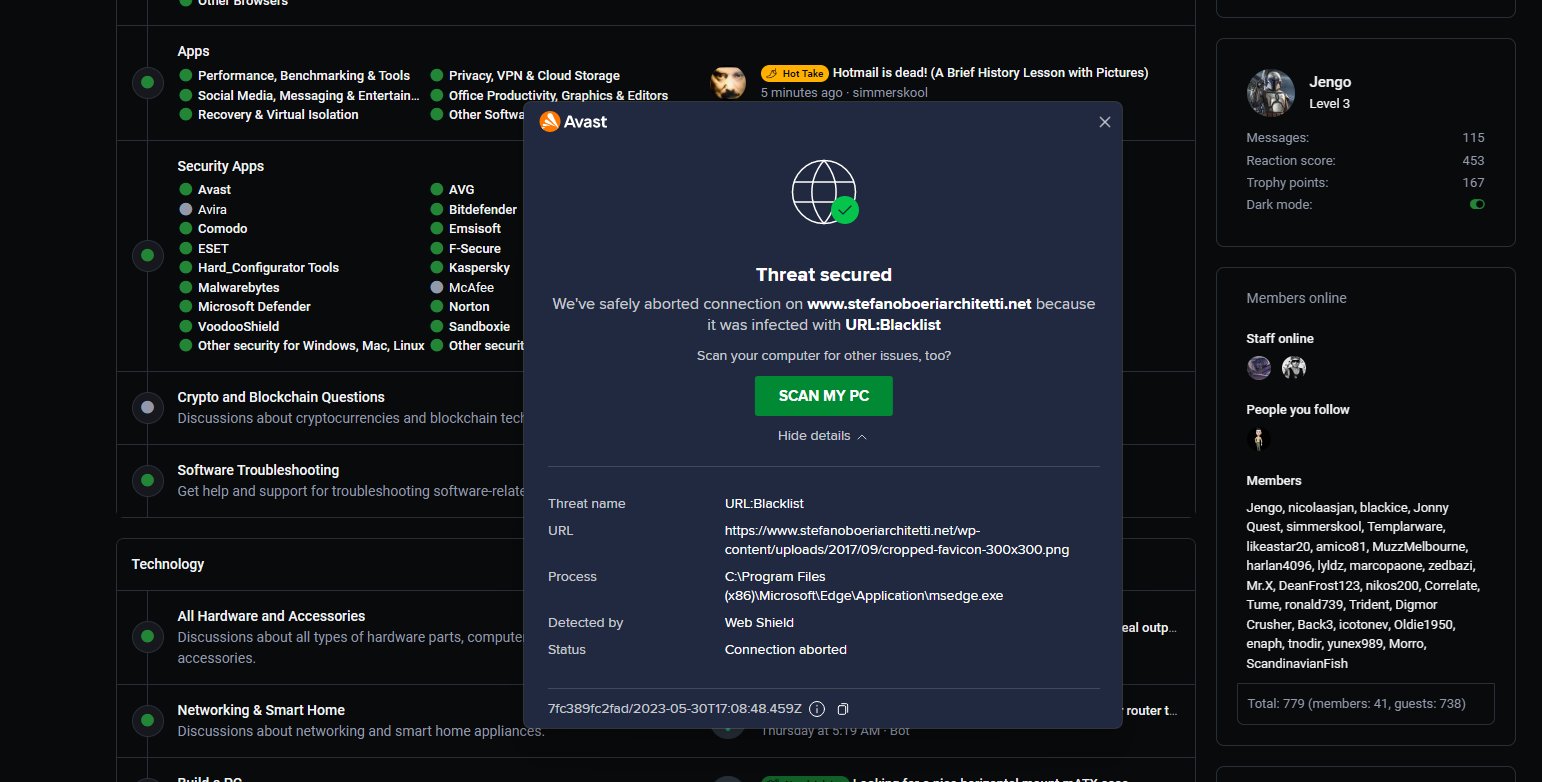
Task: Open the Hard_Configurator Tools sub-forum
Action: [268, 268]
